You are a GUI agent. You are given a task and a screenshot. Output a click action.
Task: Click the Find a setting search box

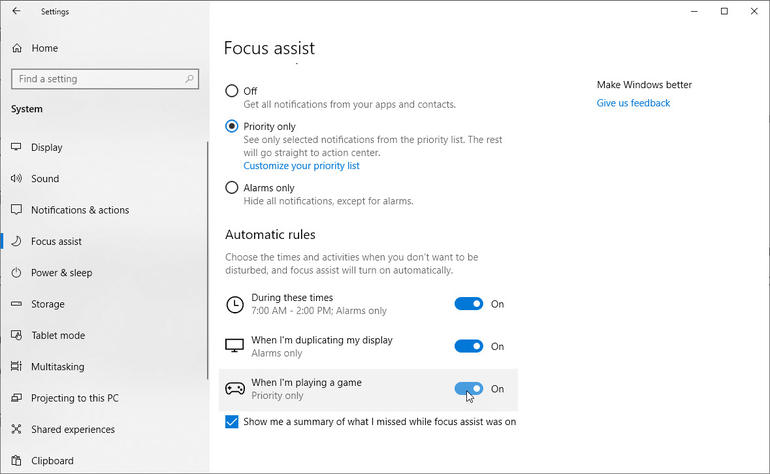pos(105,79)
